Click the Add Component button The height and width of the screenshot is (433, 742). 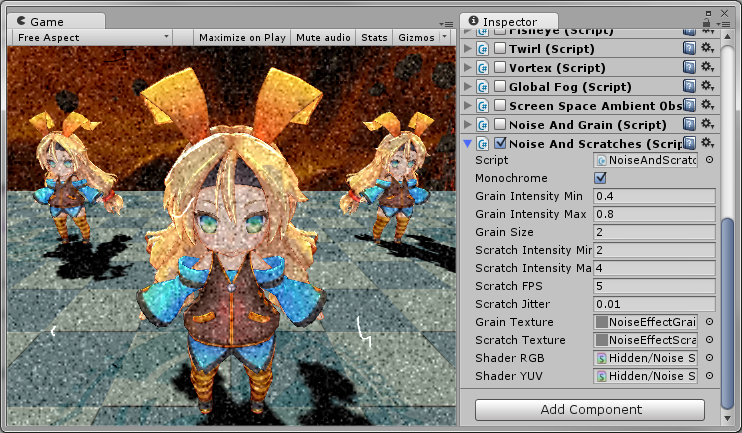(590, 409)
